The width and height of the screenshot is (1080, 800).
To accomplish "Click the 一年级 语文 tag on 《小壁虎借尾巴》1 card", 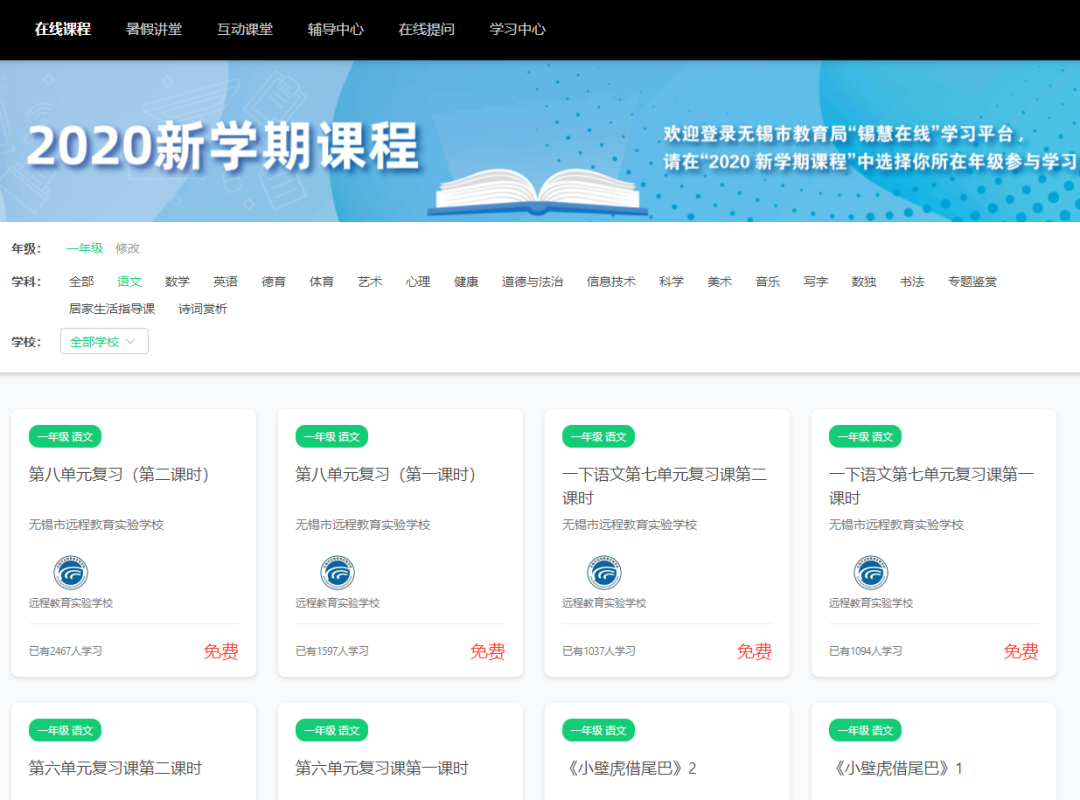I will [x=864, y=730].
